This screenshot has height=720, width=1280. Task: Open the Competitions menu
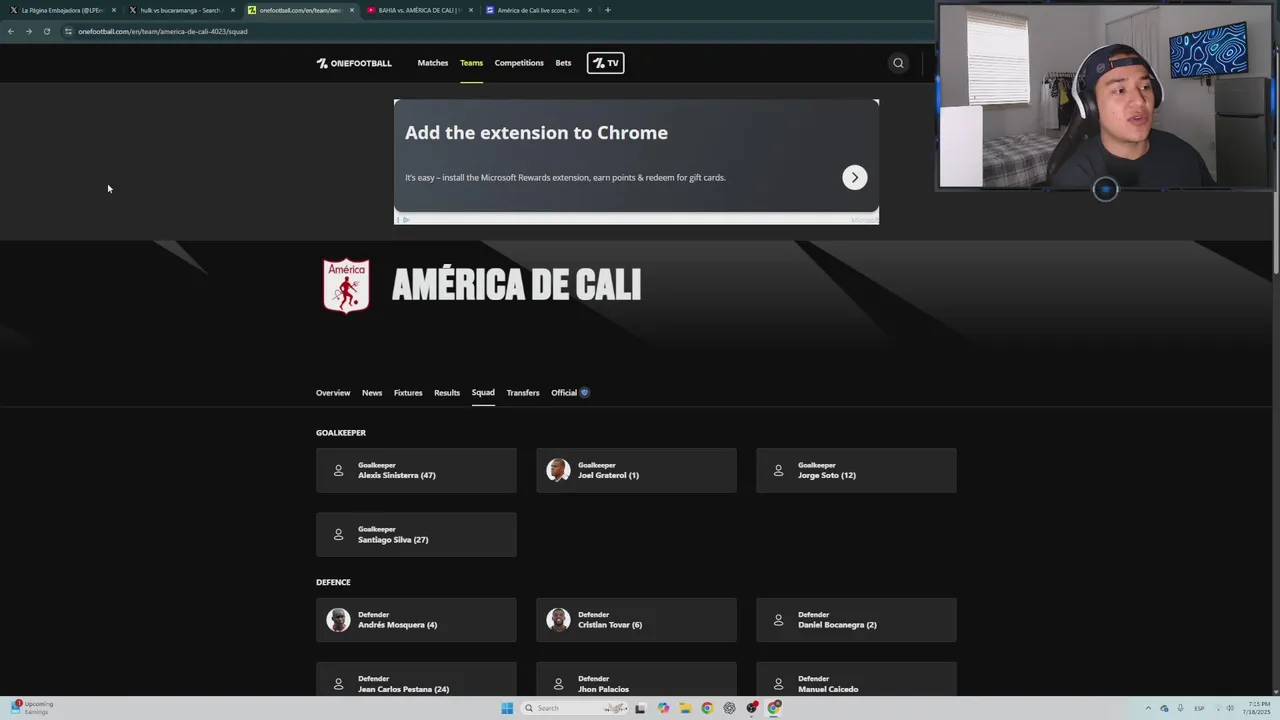coord(519,63)
